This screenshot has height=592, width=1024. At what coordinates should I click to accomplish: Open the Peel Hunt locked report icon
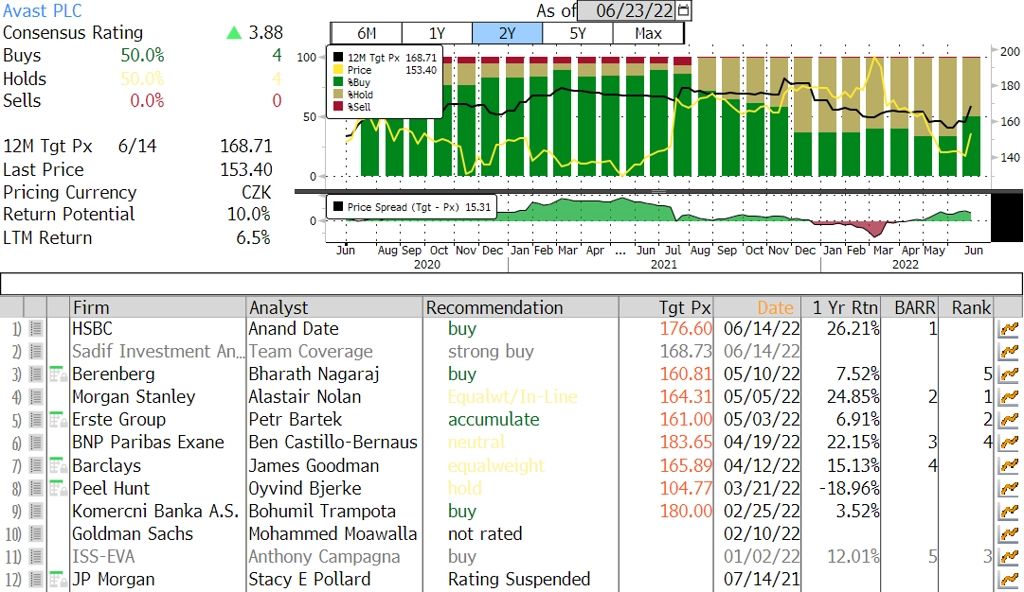pyautogui.click(x=58, y=488)
